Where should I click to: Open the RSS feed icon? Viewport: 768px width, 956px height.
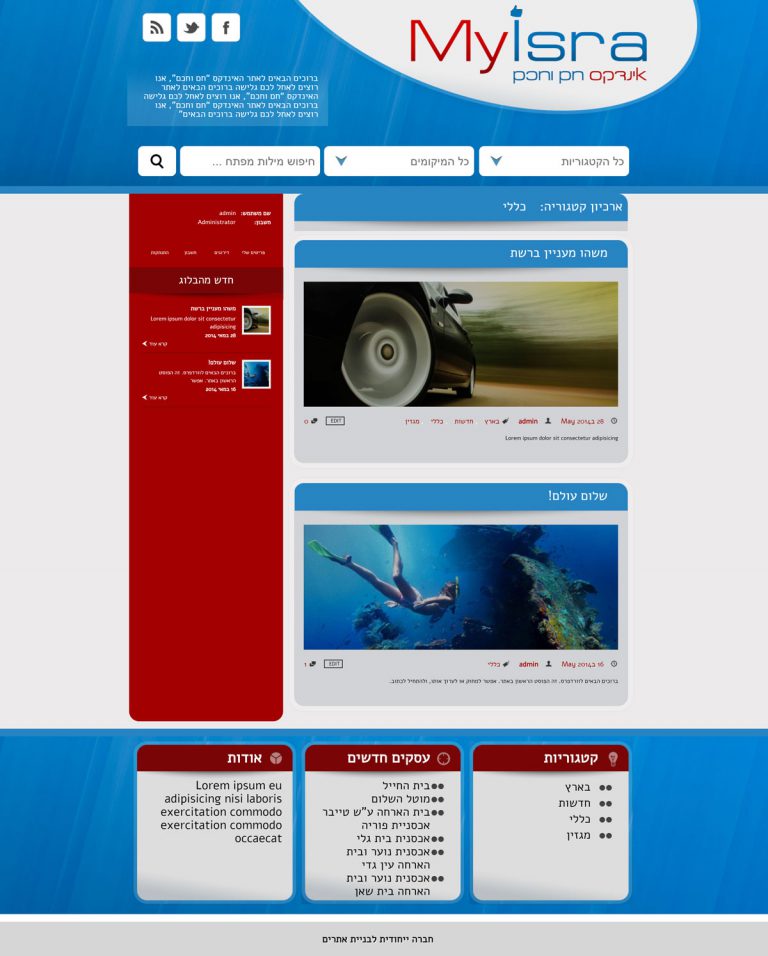157,27
